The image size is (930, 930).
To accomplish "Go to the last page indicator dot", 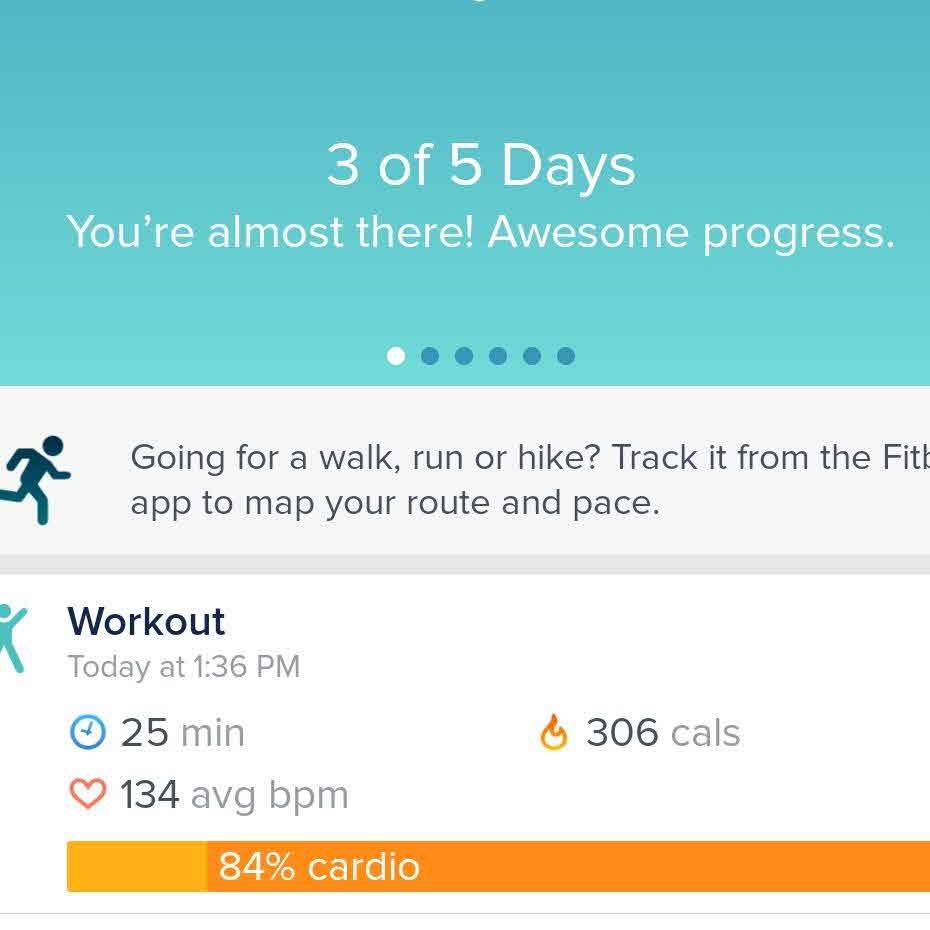I will [566, 356].
